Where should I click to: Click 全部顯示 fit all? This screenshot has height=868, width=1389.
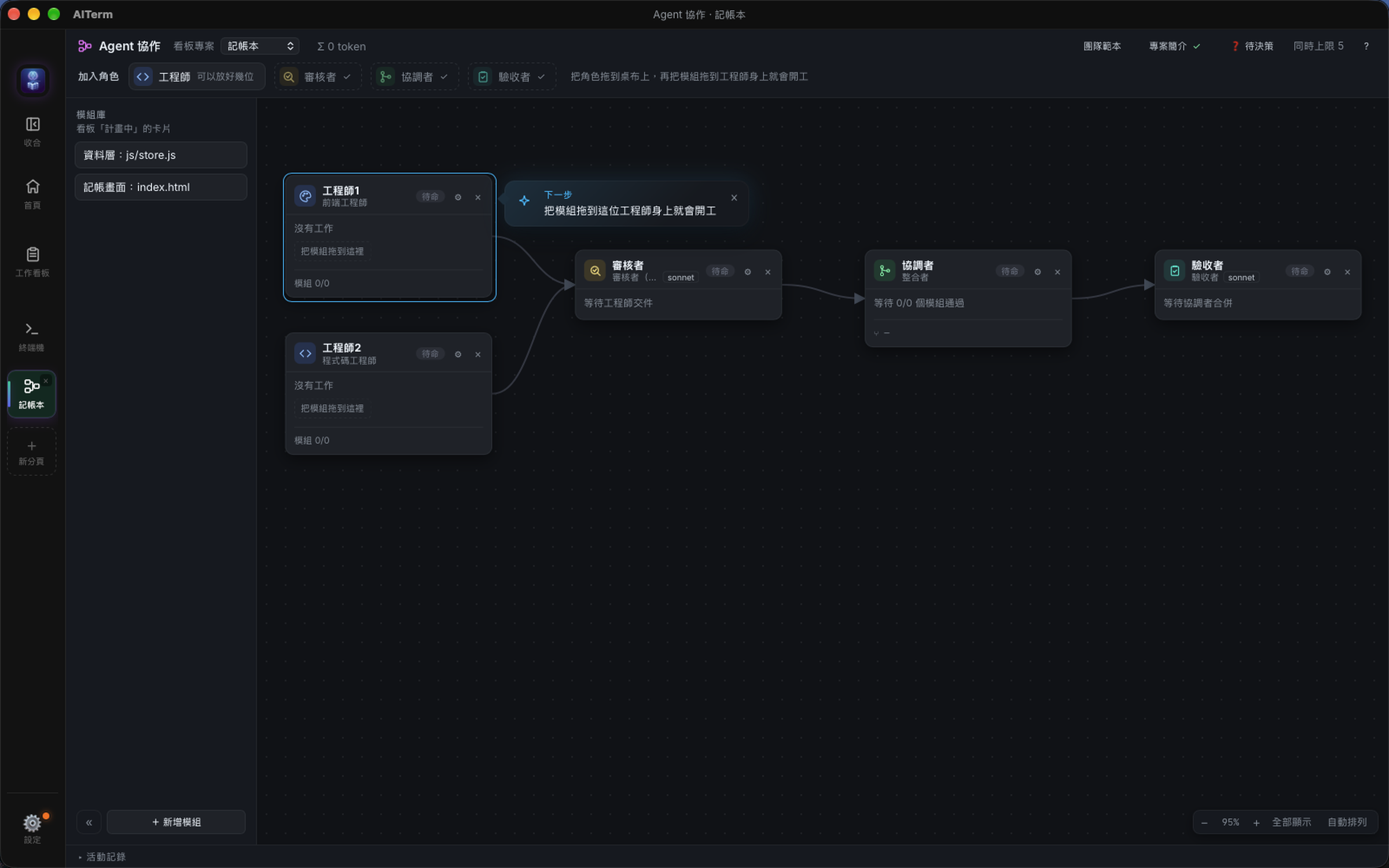coord(1291,822)
